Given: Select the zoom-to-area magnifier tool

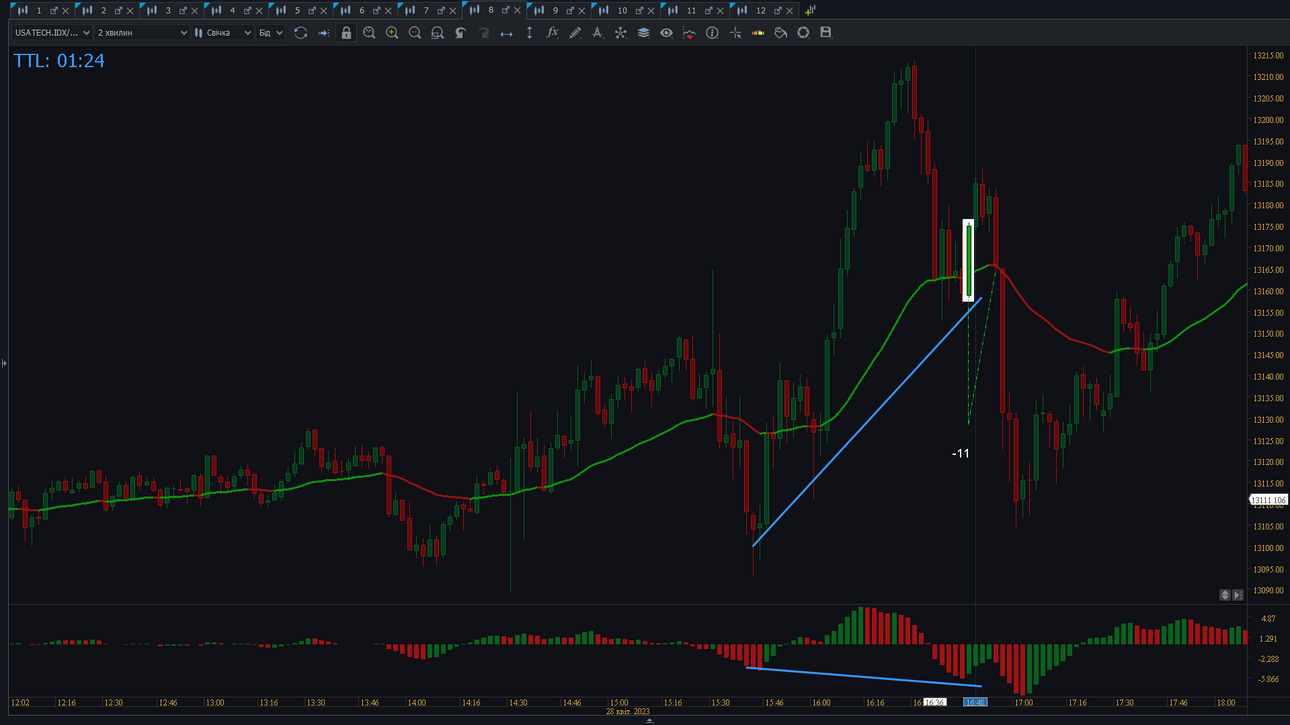Looking at the screenshot, I should [437, 33].
